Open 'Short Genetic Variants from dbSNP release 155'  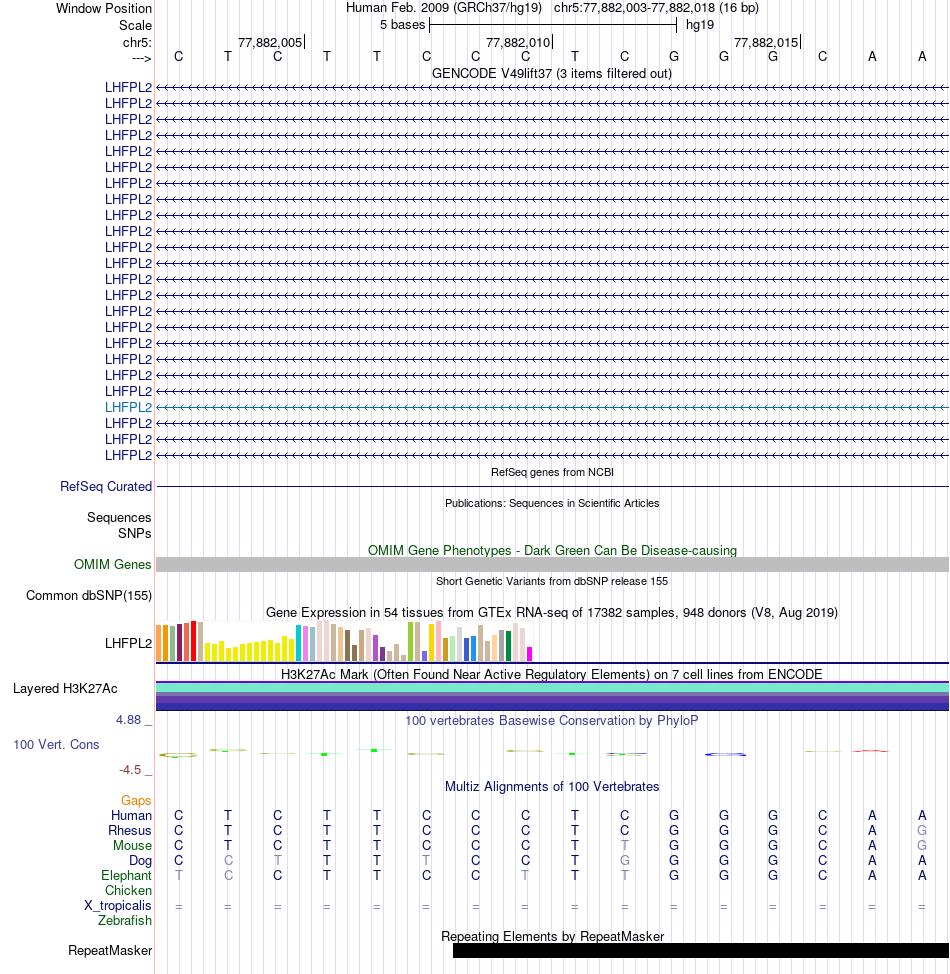552,581
